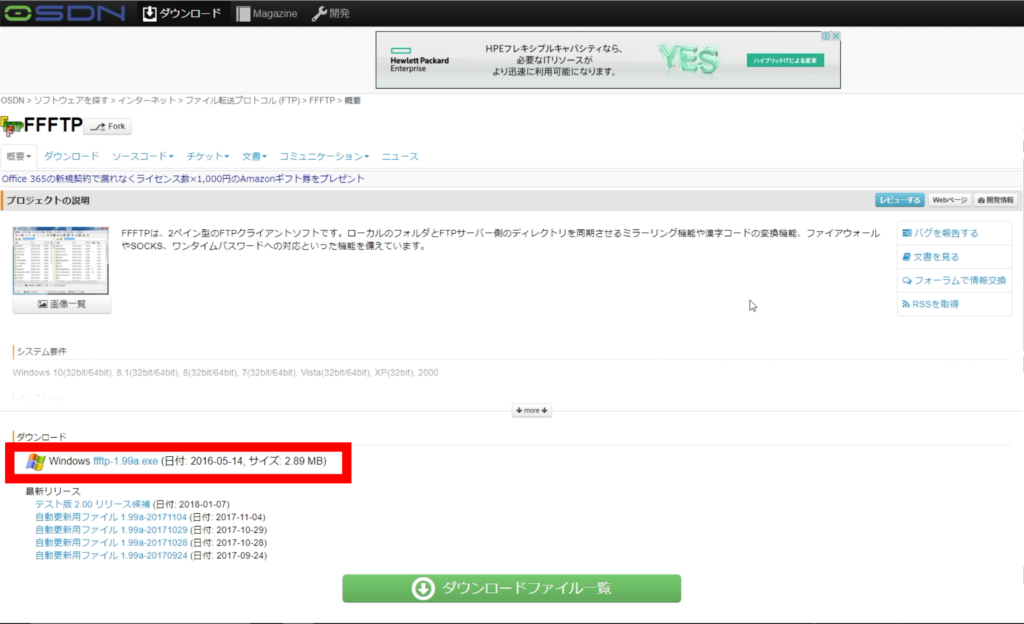Click RSSを取得 feed link
The width and height of the screenshot is (1024, 624).
[x=931, y=304]
